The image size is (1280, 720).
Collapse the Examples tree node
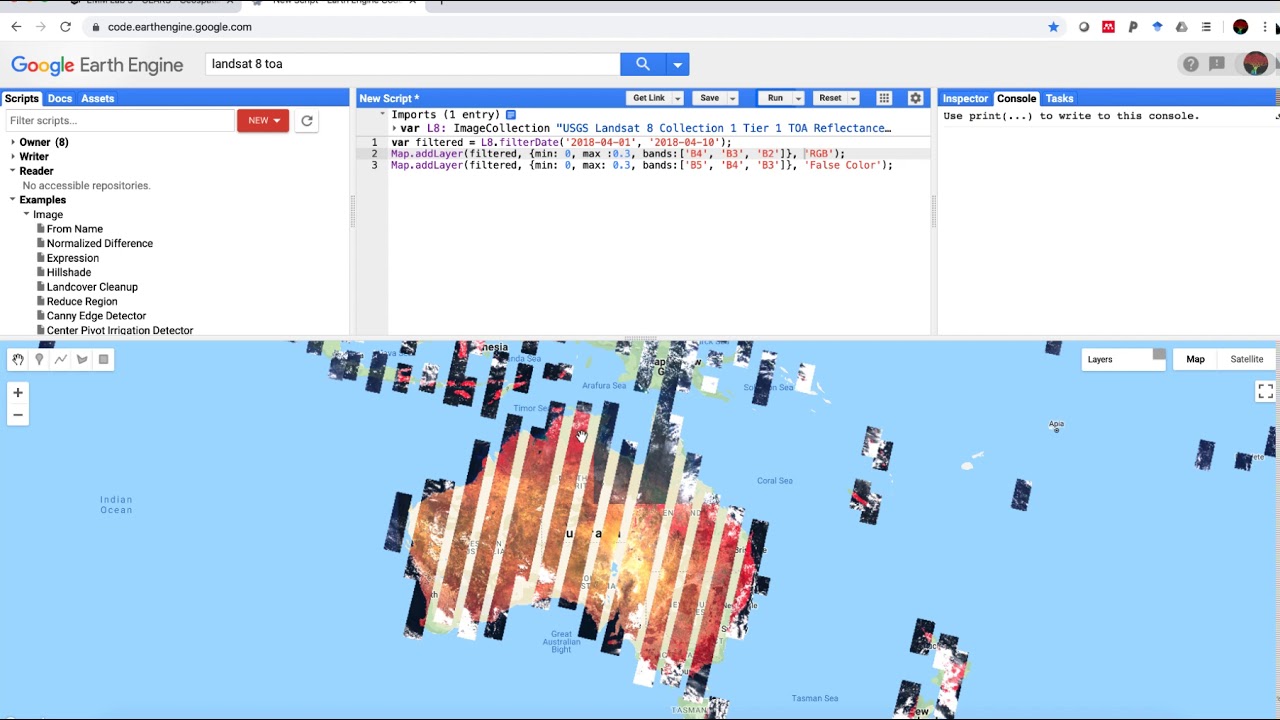(x=13, y=200)
